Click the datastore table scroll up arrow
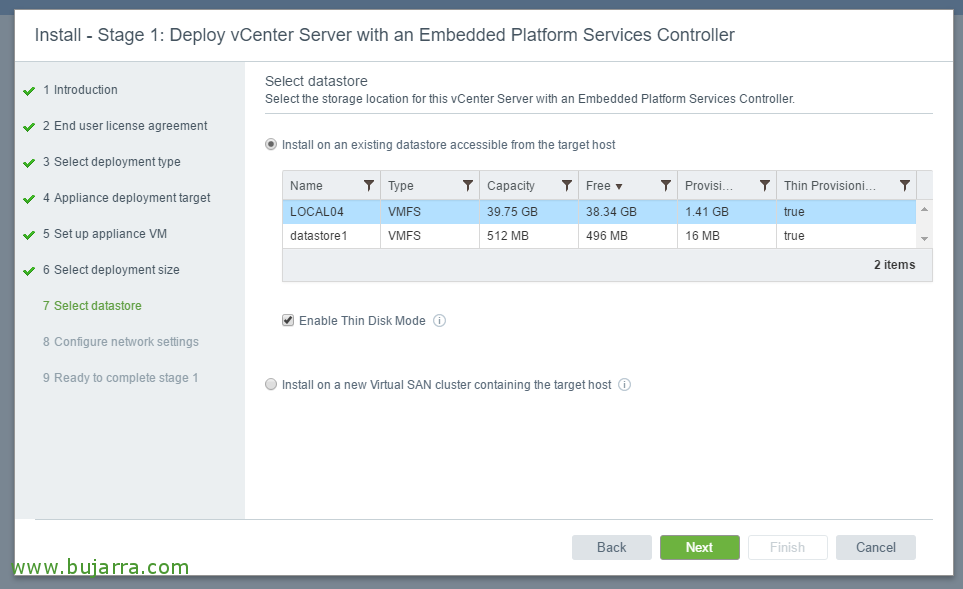Screen dimensions: 963x589 click(924, 209)
